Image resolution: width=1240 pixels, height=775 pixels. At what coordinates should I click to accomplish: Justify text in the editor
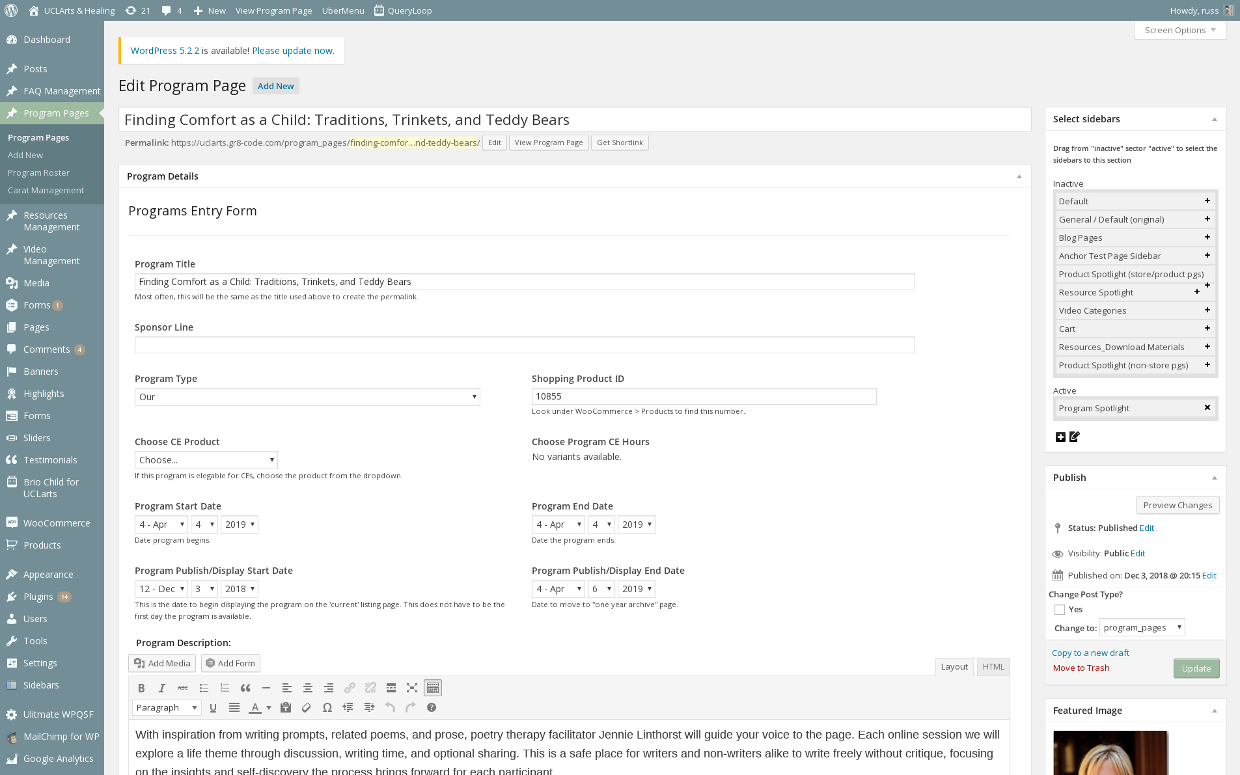234,708
